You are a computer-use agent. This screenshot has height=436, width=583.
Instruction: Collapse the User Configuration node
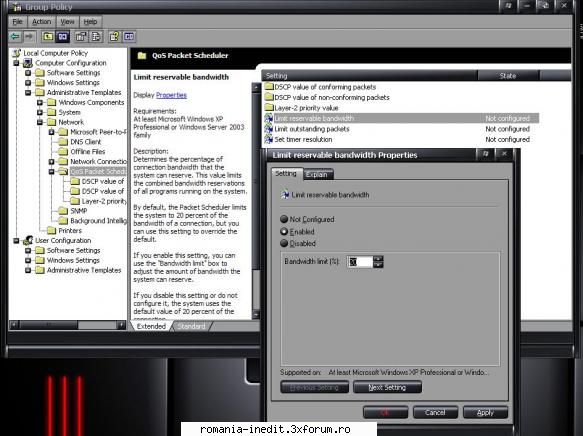16,240
